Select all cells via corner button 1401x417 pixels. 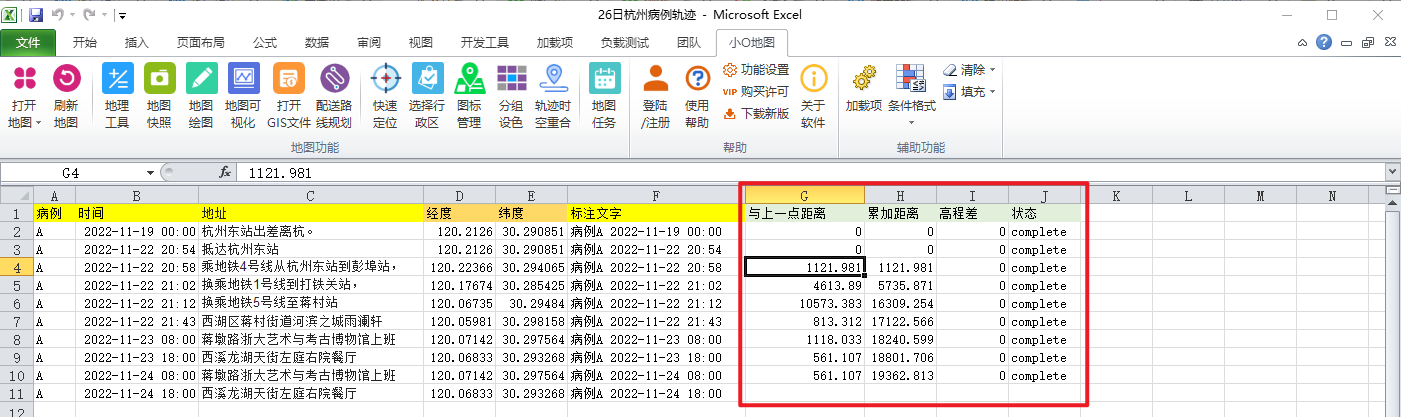coord(17,195)
